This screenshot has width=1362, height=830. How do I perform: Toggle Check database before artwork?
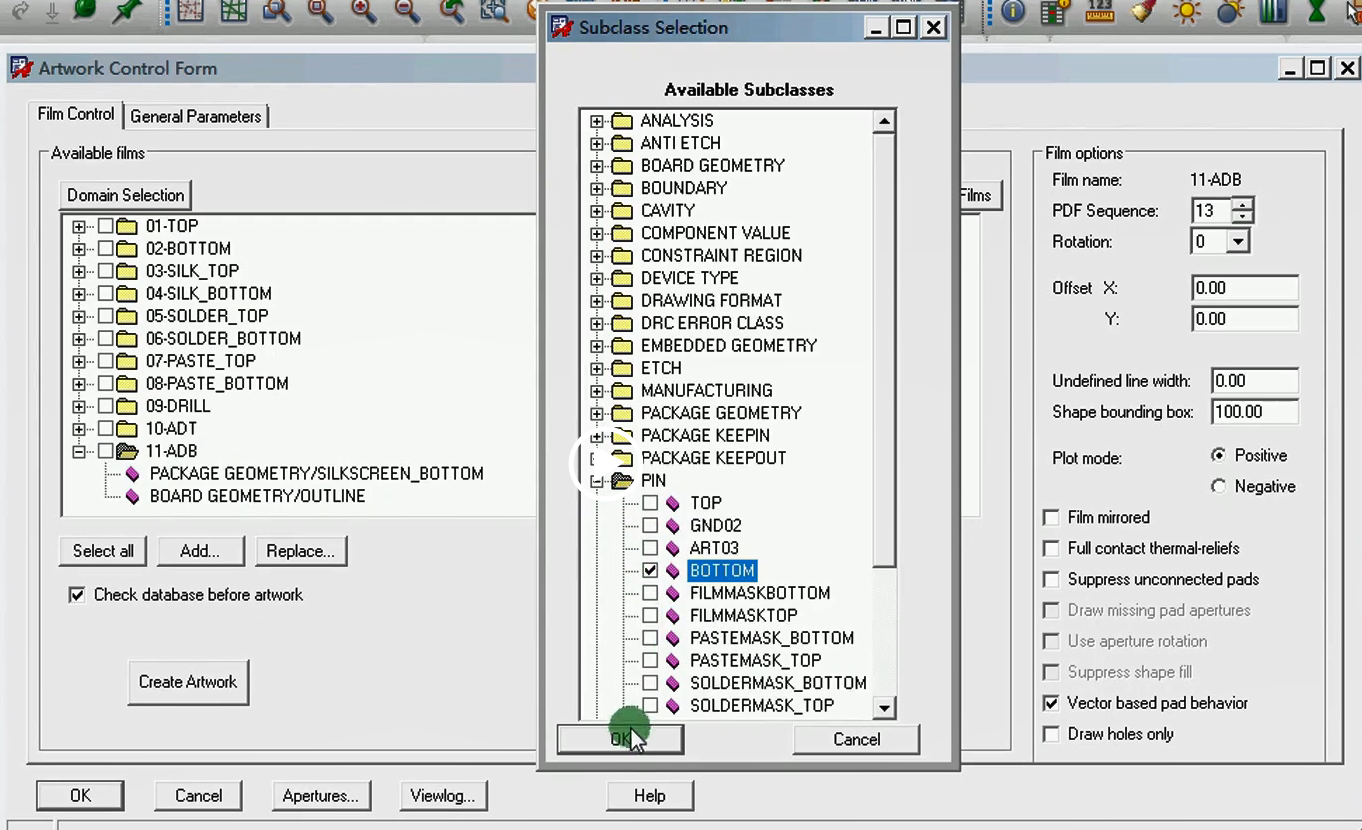pyautogui.click(x=77, y=595)
